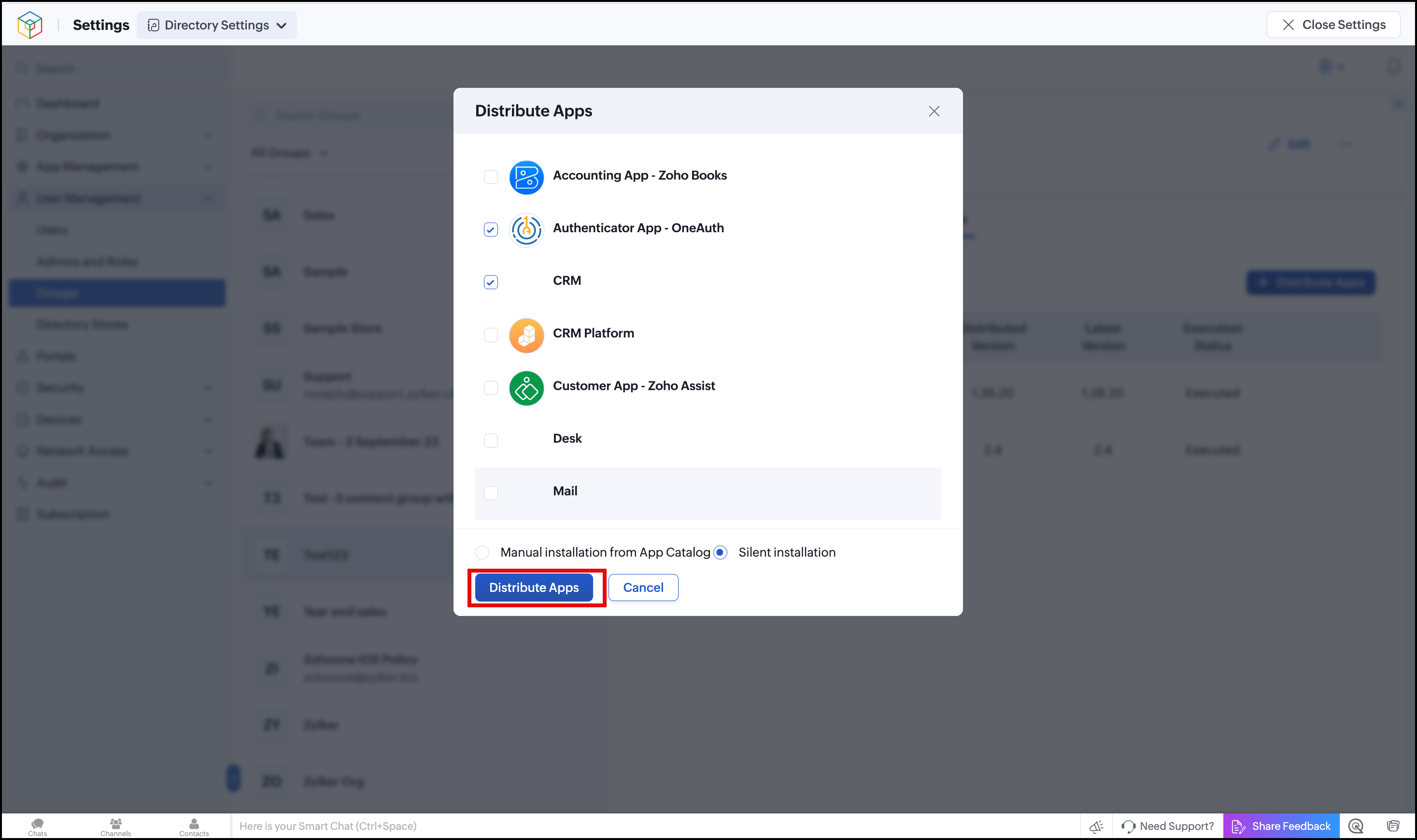Open Channels in the bottom bar
Viewport: 1417px width, 840px height.
pos(115,826)
